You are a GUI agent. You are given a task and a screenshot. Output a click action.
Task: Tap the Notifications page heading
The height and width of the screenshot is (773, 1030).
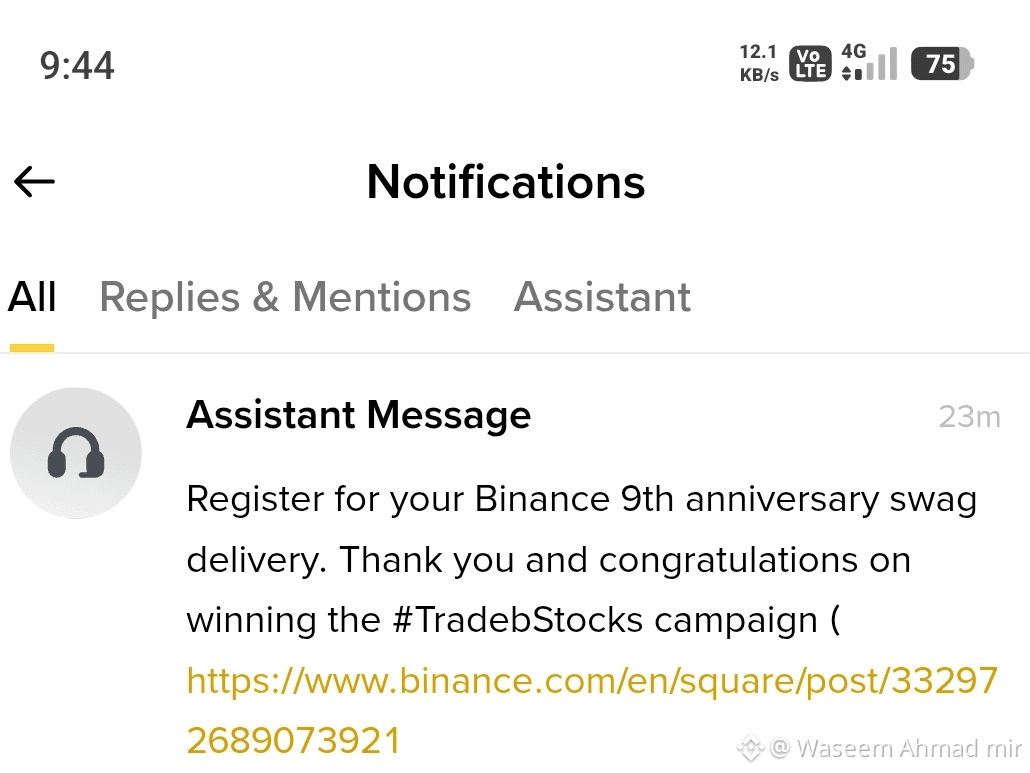point(506,182)
